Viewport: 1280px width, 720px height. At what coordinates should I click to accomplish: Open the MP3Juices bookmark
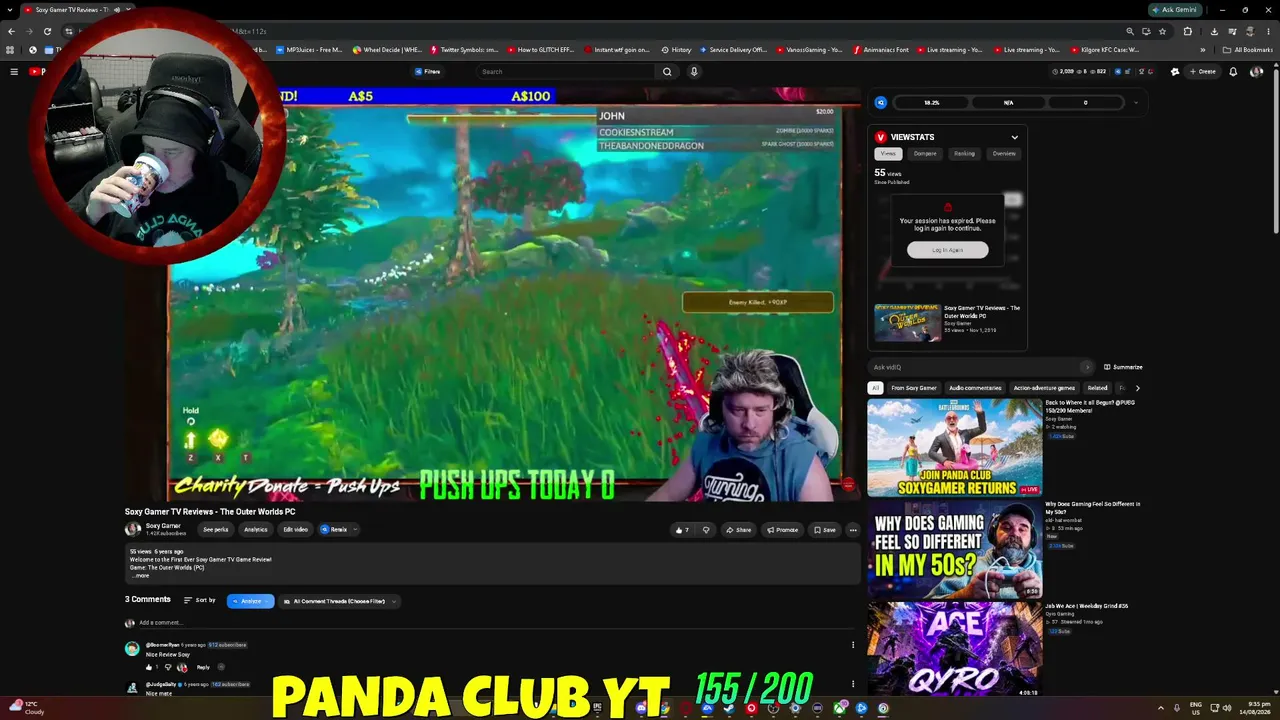309,49
